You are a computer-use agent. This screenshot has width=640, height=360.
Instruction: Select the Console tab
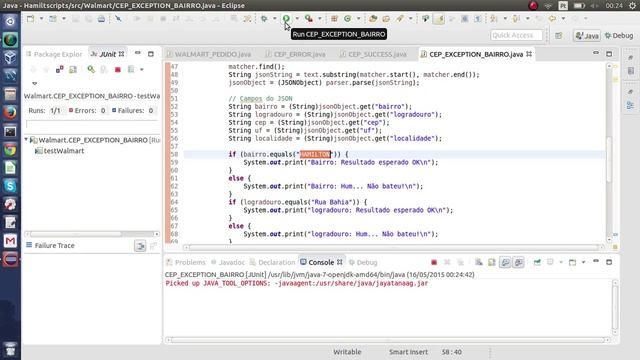pos(321,262)
